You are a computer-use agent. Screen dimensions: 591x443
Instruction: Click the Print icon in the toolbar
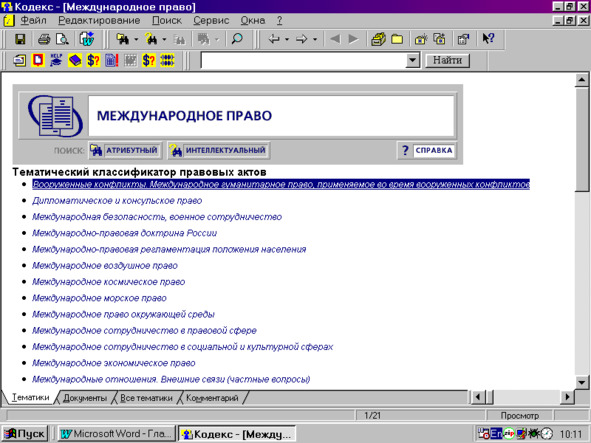click(x=44, y=39)
